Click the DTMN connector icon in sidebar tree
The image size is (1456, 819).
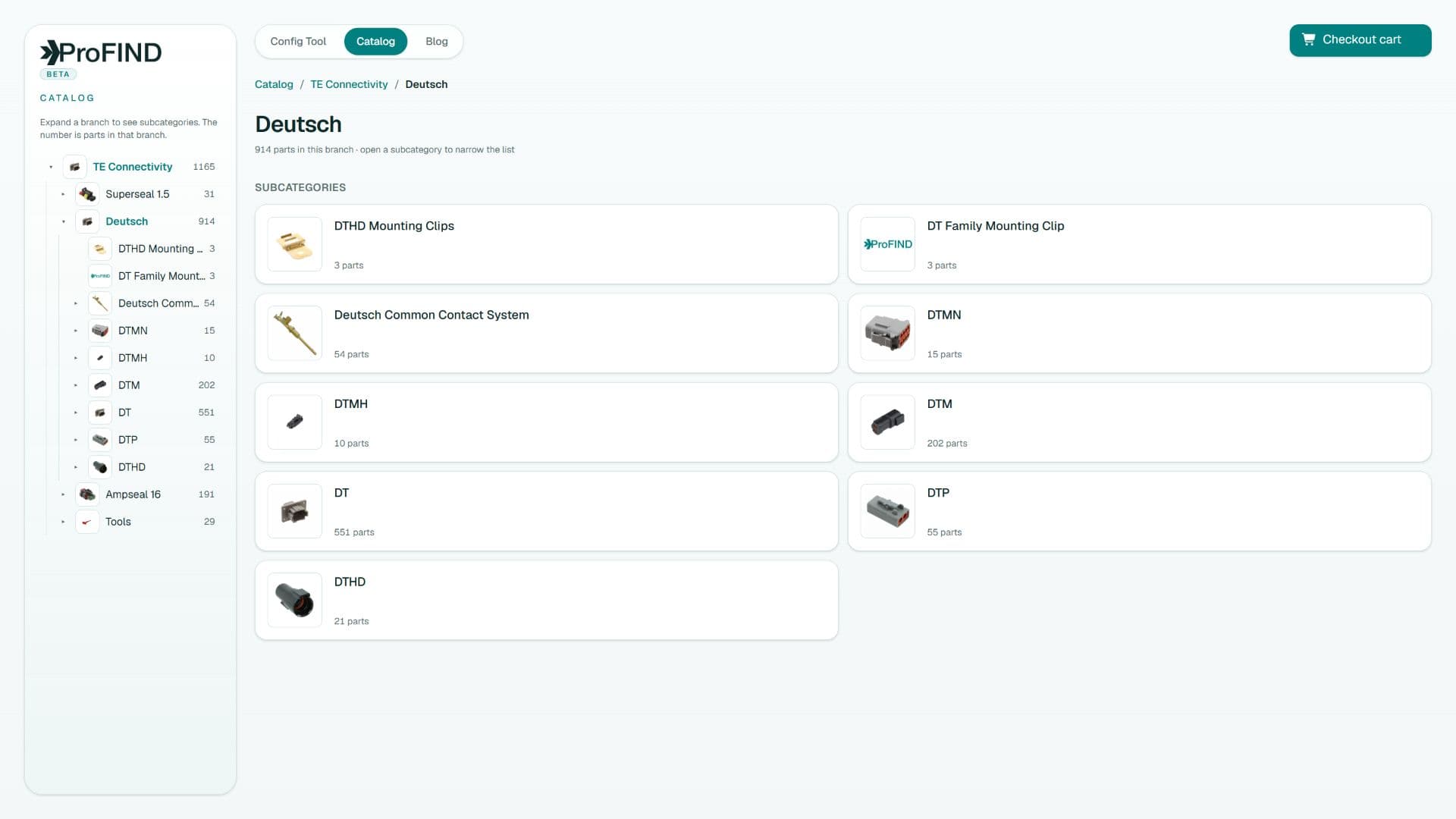pyautogui.click(x=100, y=331)
